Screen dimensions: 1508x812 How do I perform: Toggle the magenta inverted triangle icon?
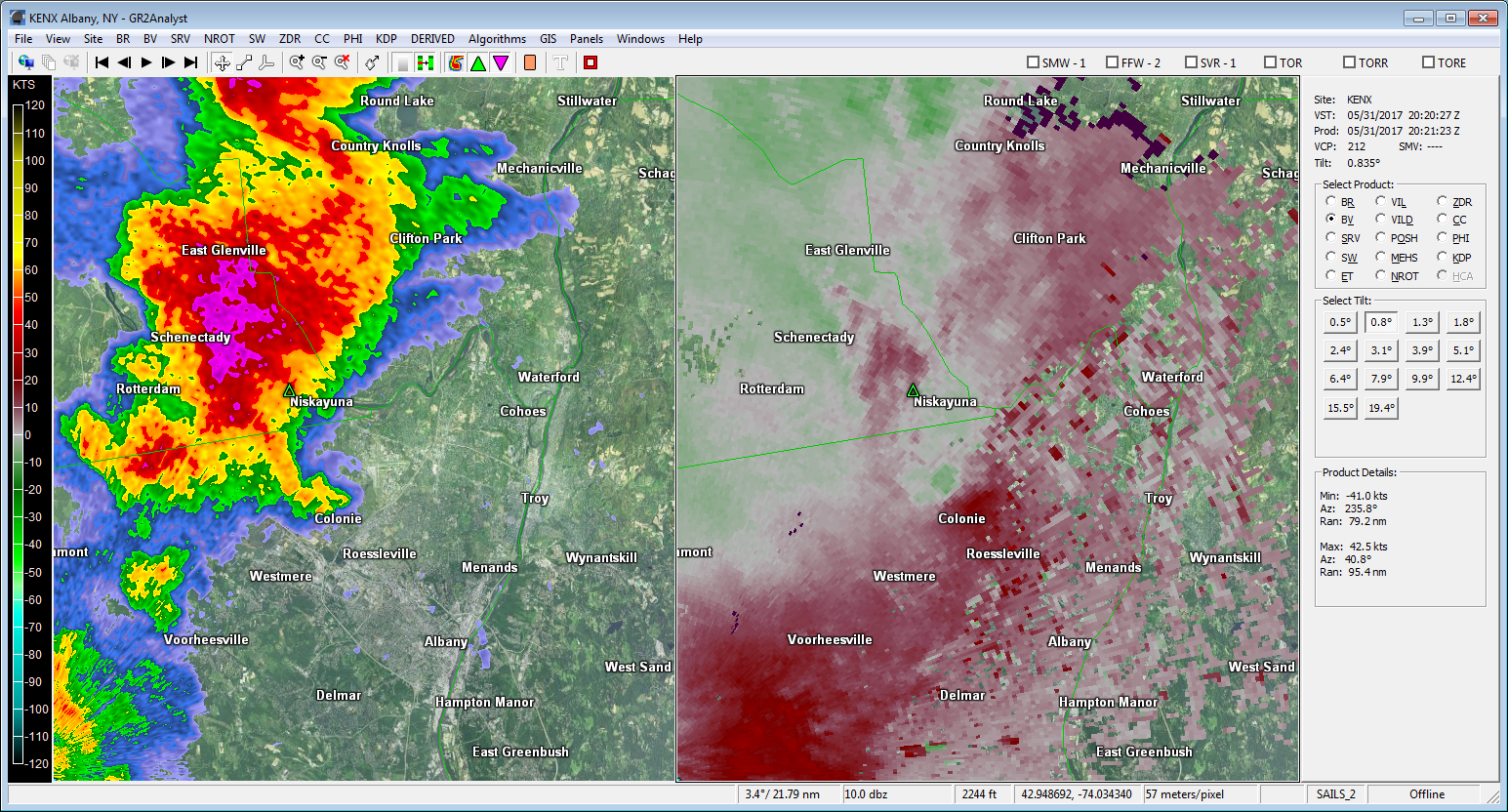pos(501,62)
